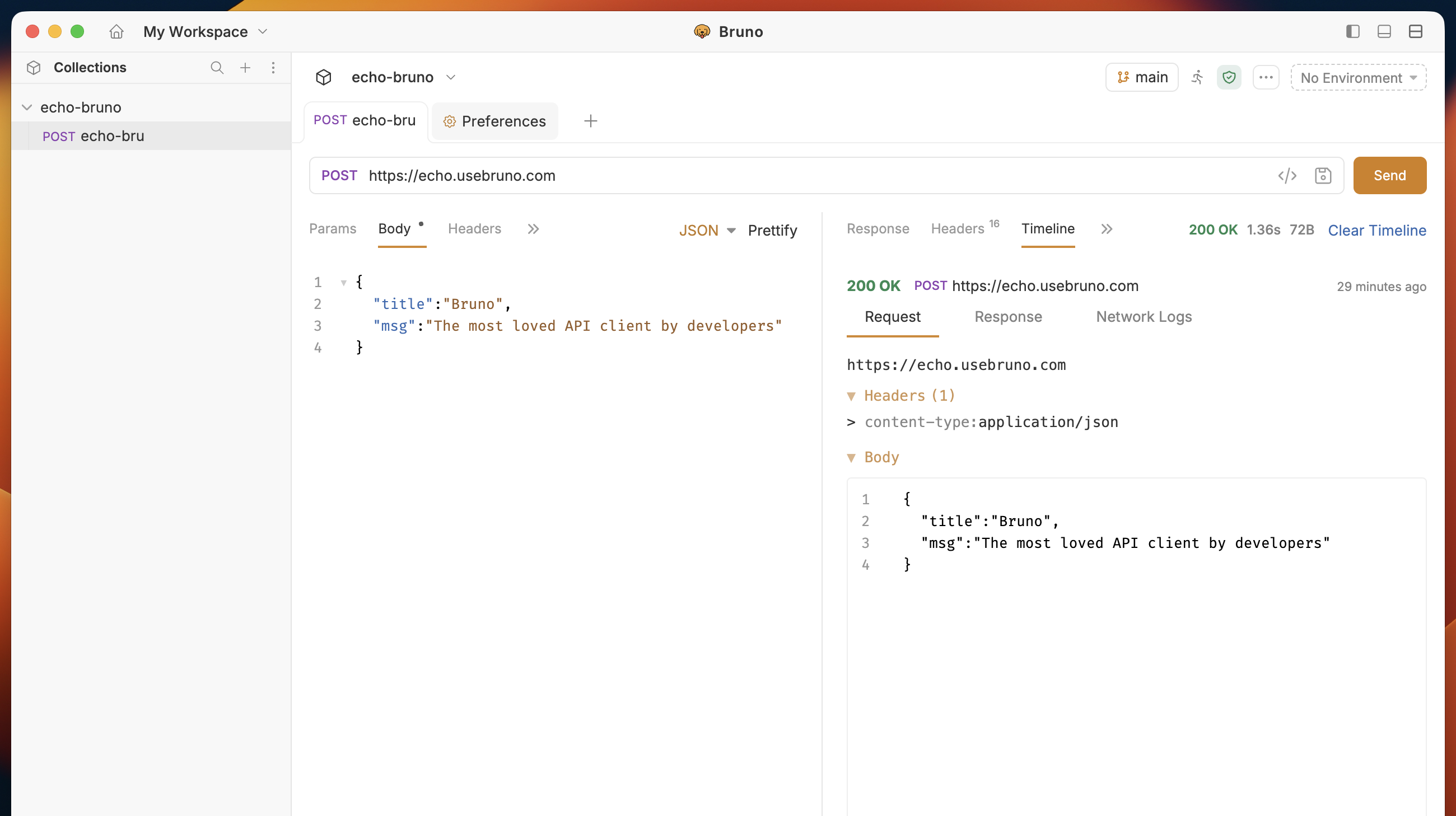
Task: Collapse the Headers (1) section
Action: click(x=851, y=396)
